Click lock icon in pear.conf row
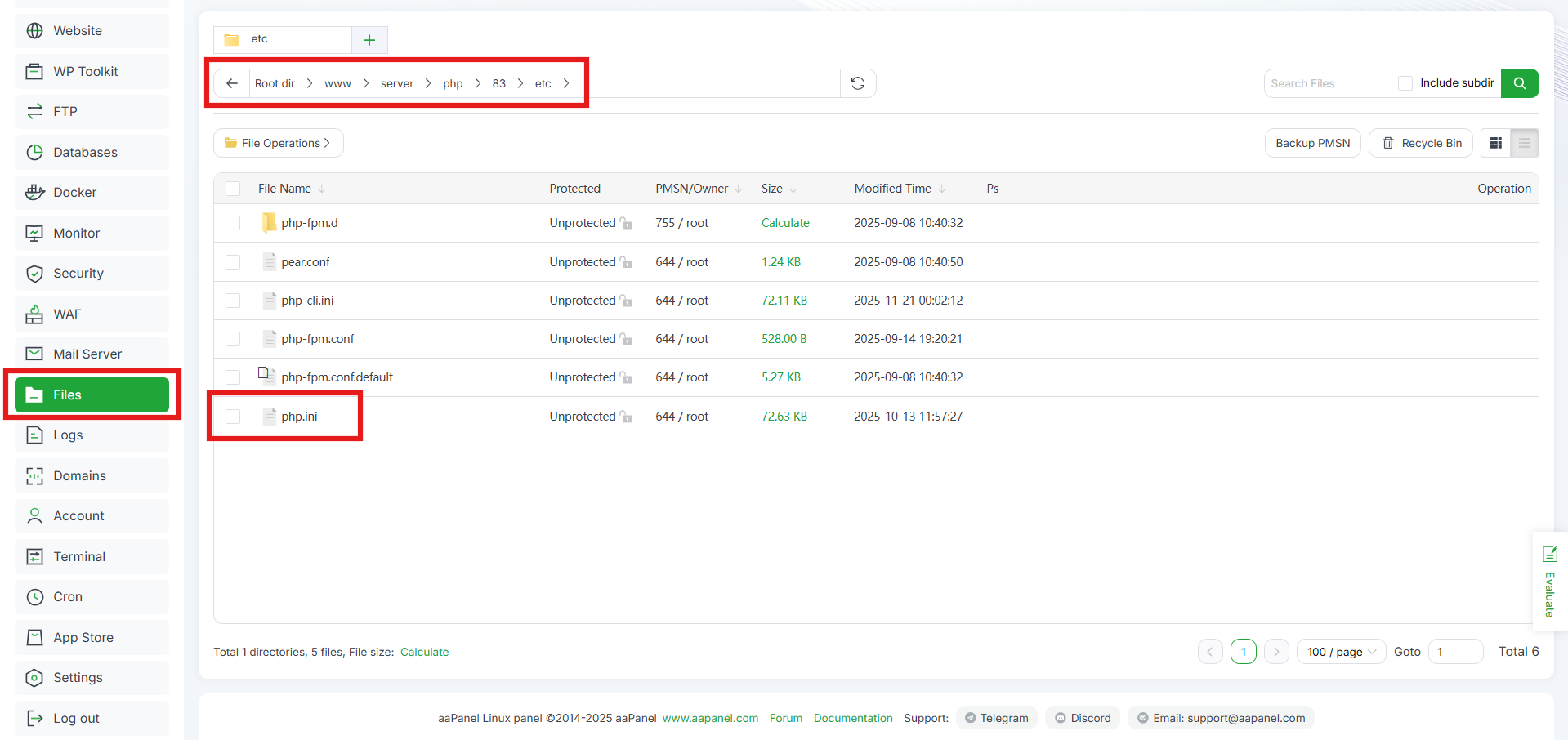 point(627,262)
